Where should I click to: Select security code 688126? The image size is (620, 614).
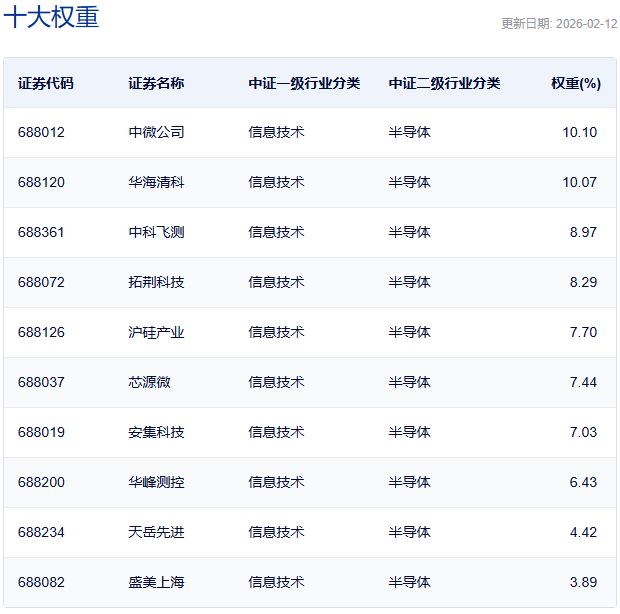[x=41, y=332]
